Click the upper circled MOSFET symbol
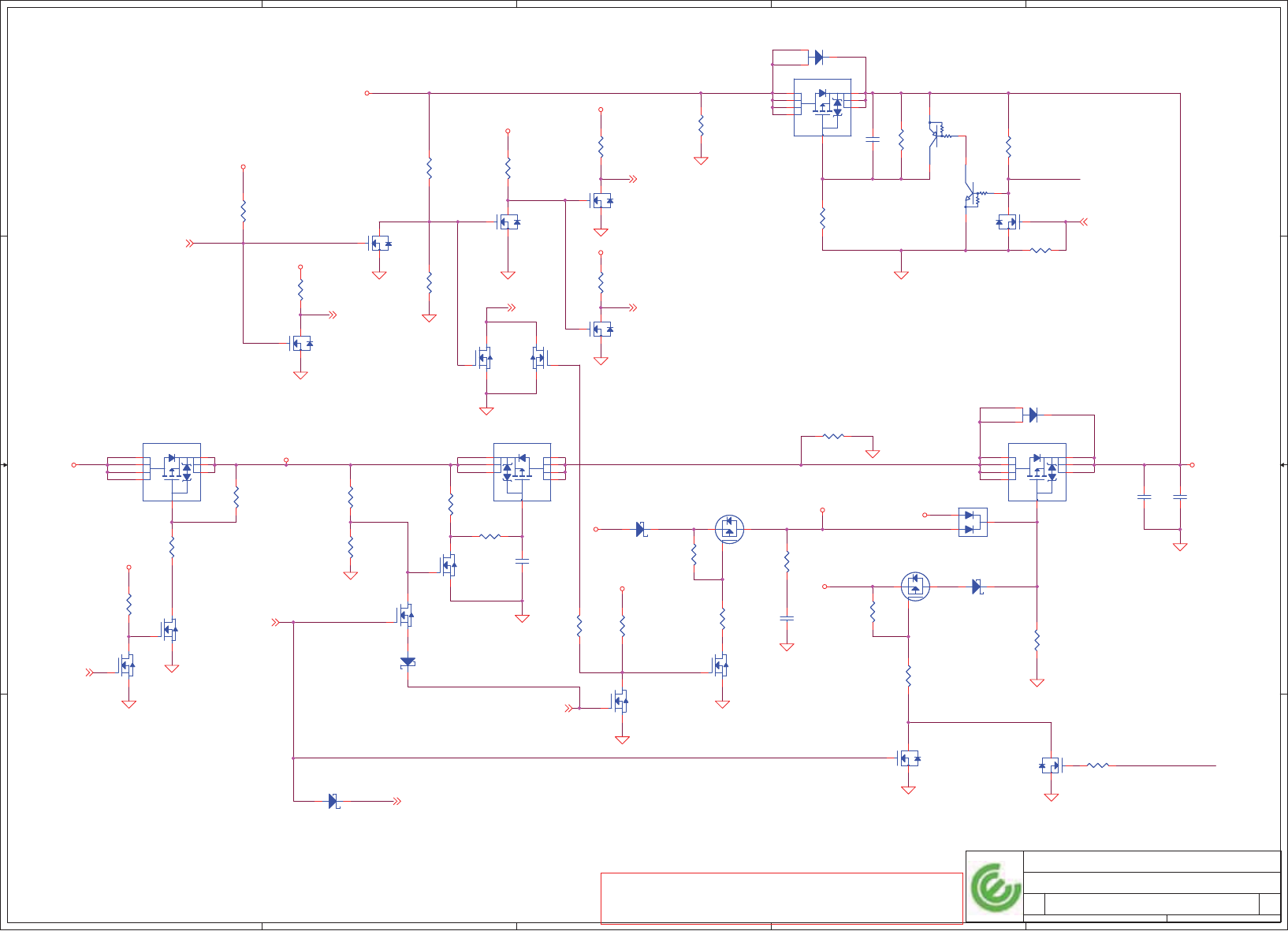Screen dimensions: 1288x931 click(729, 529)
